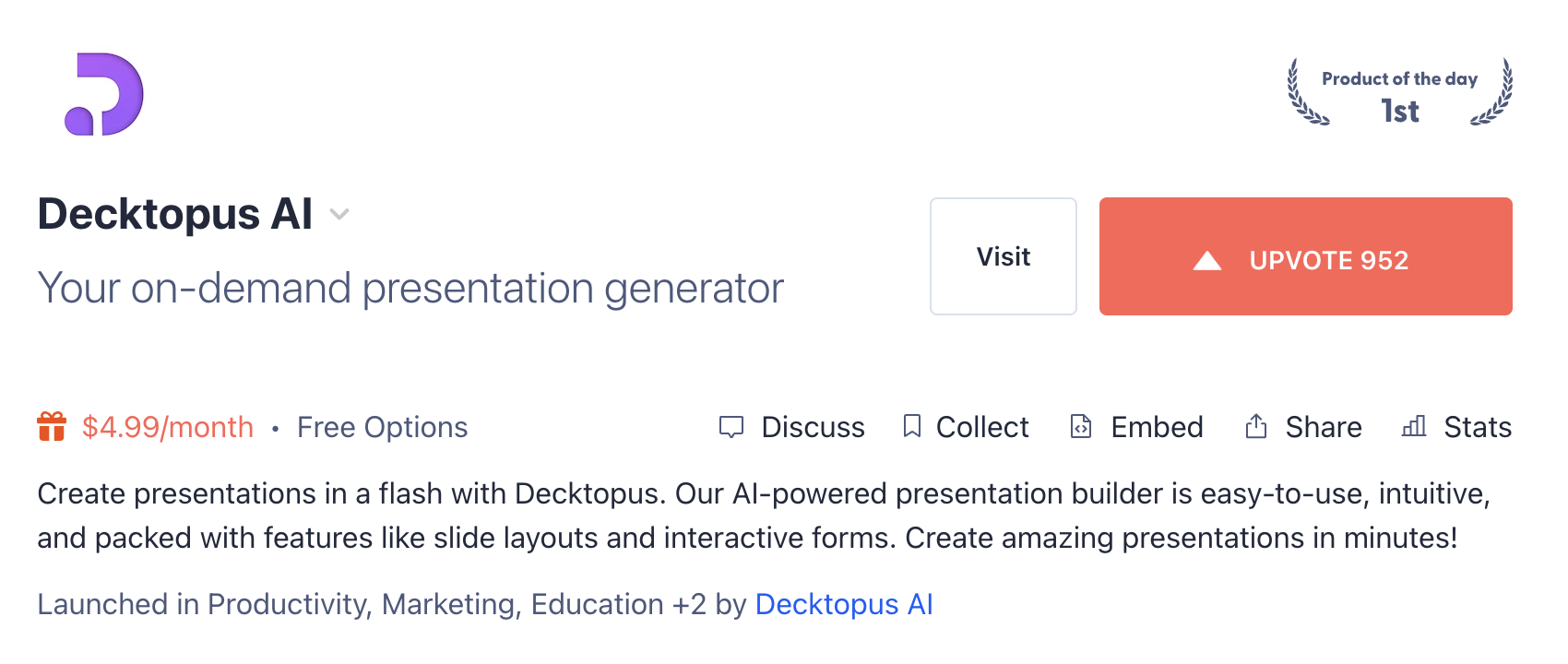Click the Collect bookmark icon

911,426
